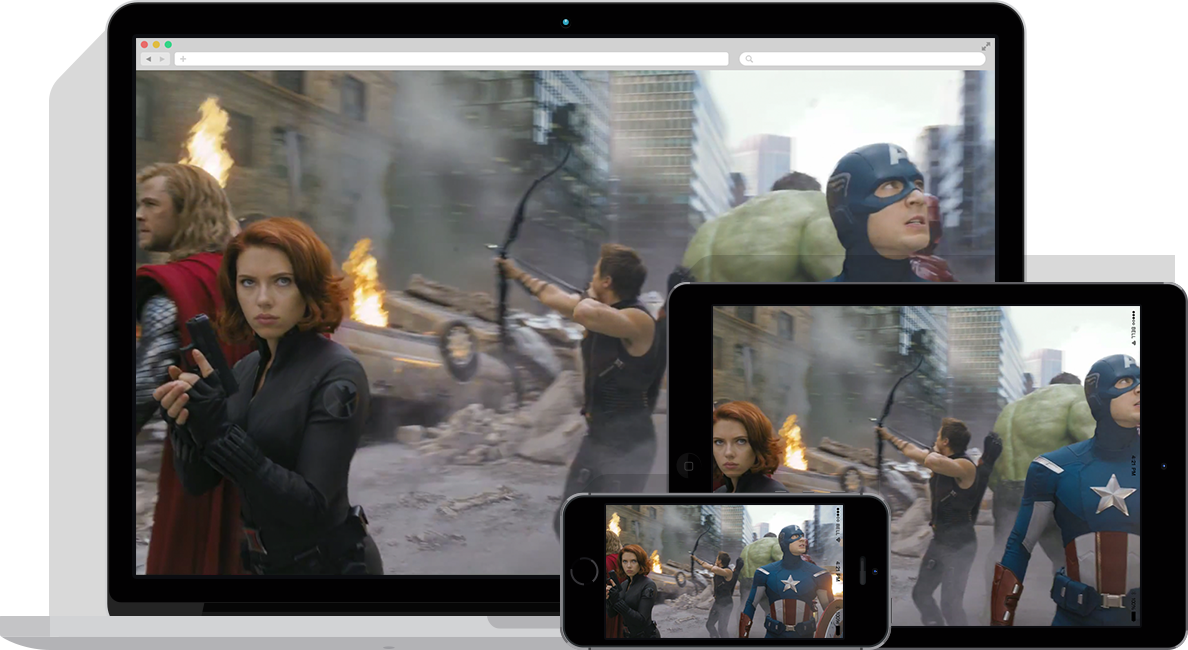The height and width of the screenshot is (650, 1188).
Task: Tap the phone's round home button
Action: click(584, 570)
